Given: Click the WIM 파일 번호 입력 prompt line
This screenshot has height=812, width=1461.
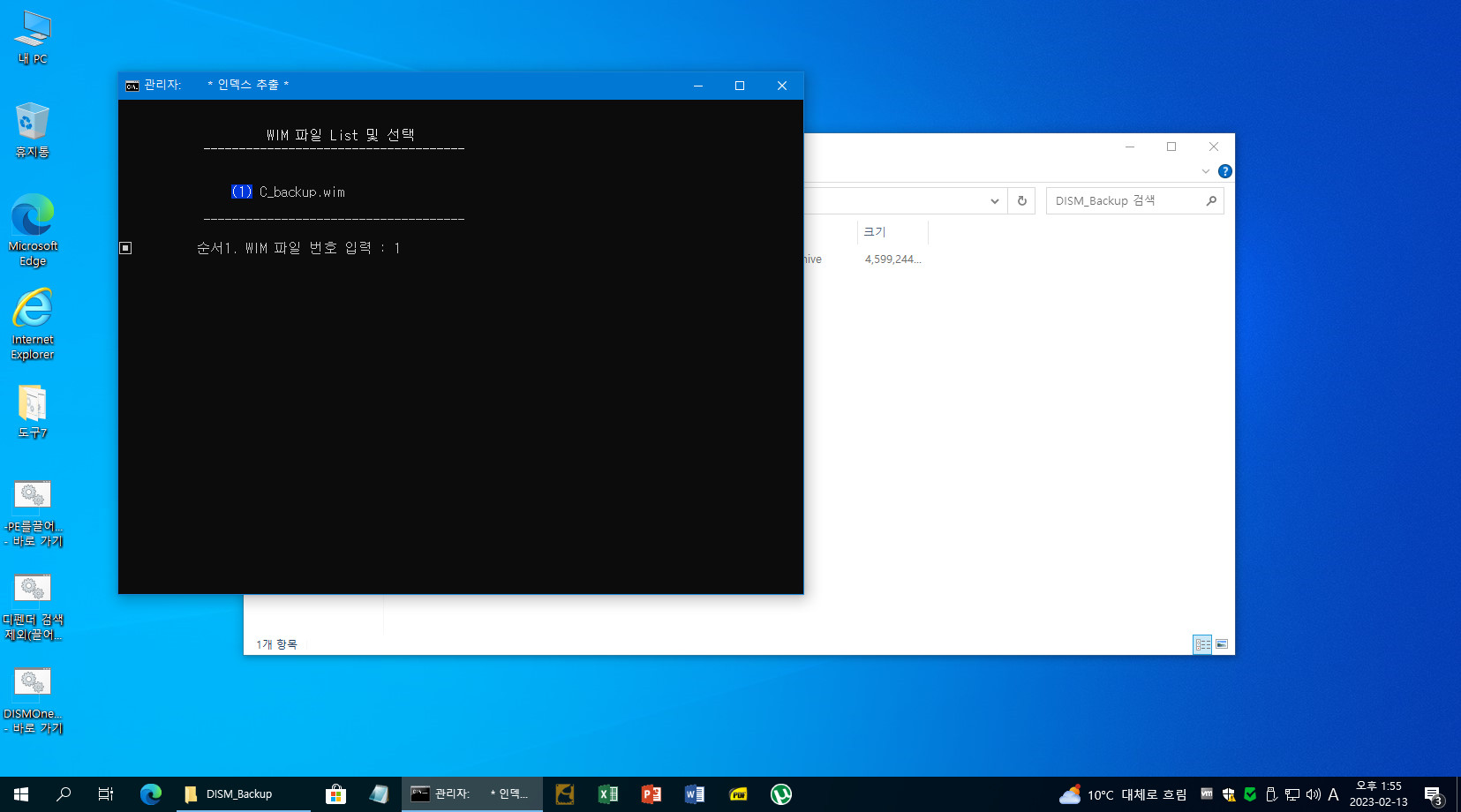Looking at the screenshot, I should [x=298, y=248].
